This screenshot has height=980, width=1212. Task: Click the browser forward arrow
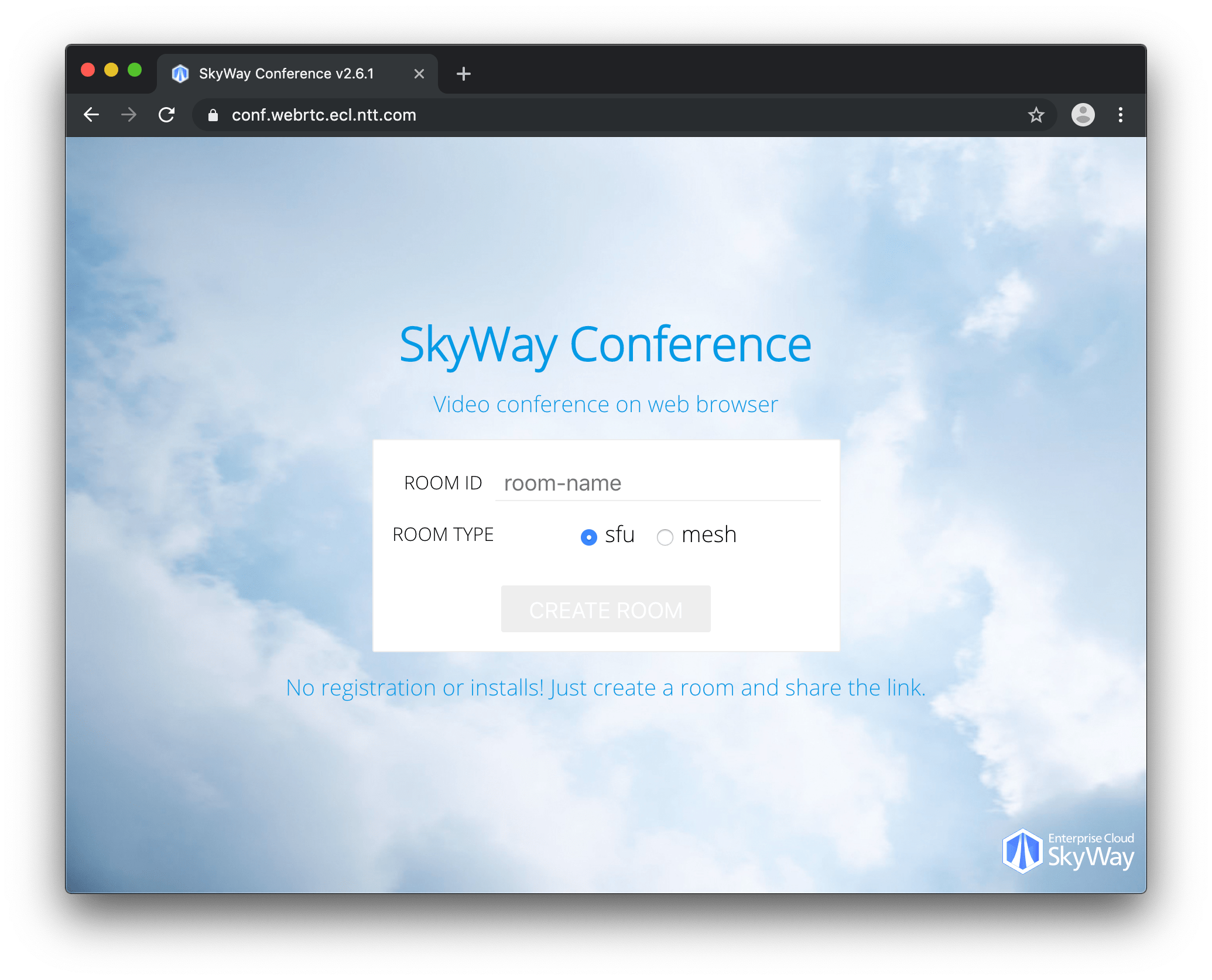(x=129, y=115)
